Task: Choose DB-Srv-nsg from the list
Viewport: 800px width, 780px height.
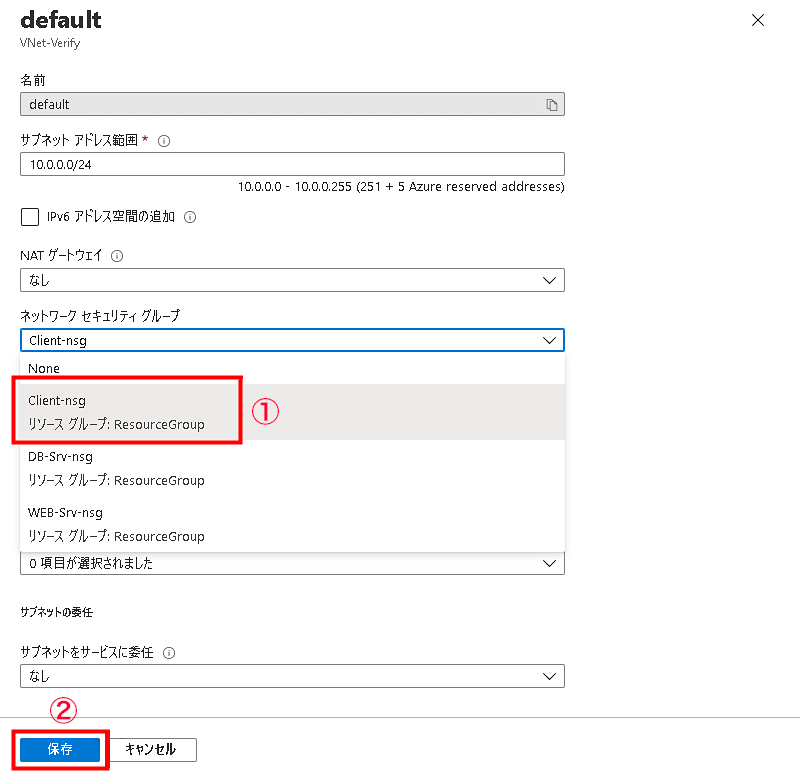Action: 292,468
